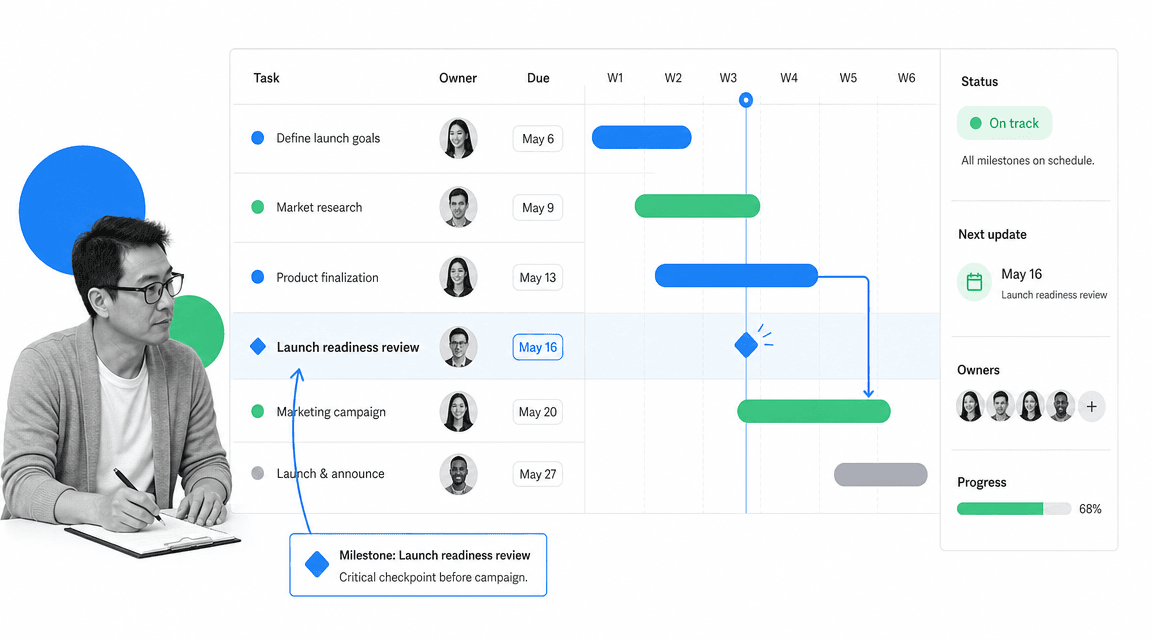The image size is (1152, 640).
Task: Click the current-date marker at top of timeline
Action: pyautogui.click(x=746, y=100)
